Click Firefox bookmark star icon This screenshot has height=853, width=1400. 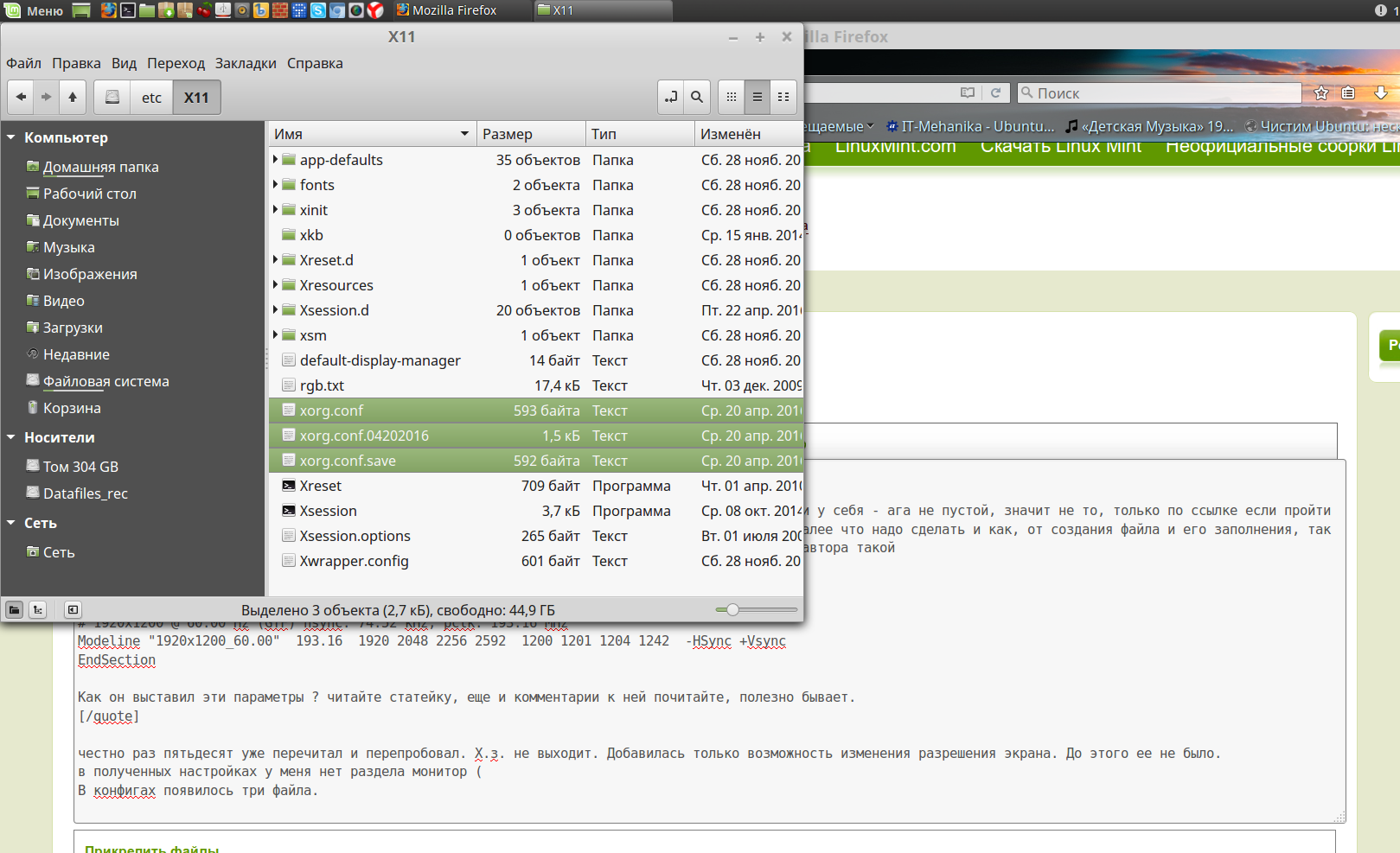[1321, 93]
